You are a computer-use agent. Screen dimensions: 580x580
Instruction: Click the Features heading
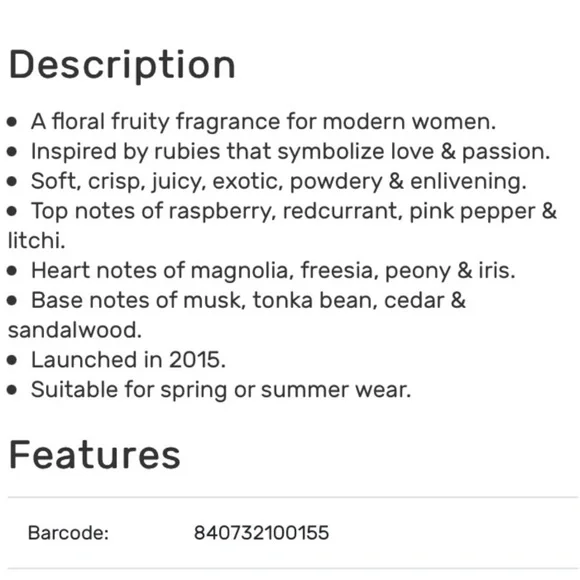point(94,455)
